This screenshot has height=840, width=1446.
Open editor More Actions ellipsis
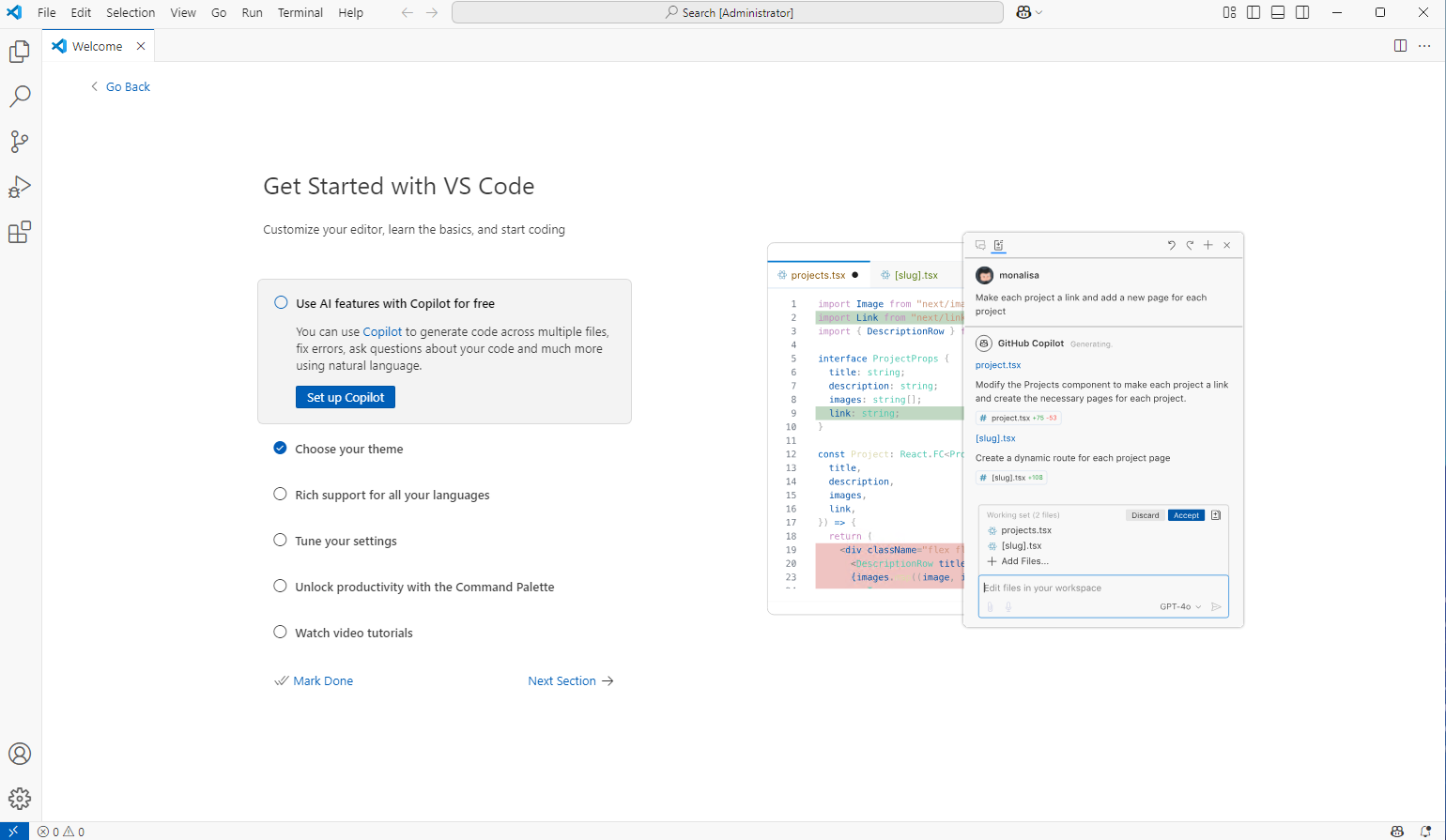tap(1424, 46)
